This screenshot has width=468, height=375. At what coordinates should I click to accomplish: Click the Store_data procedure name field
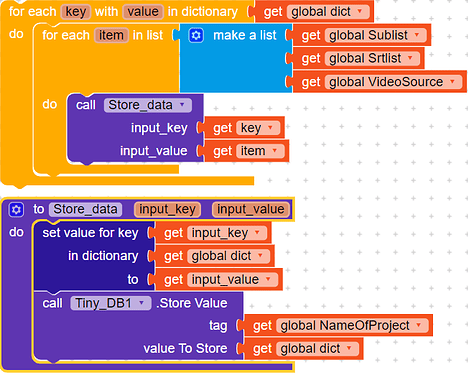[x=85, y=209]
